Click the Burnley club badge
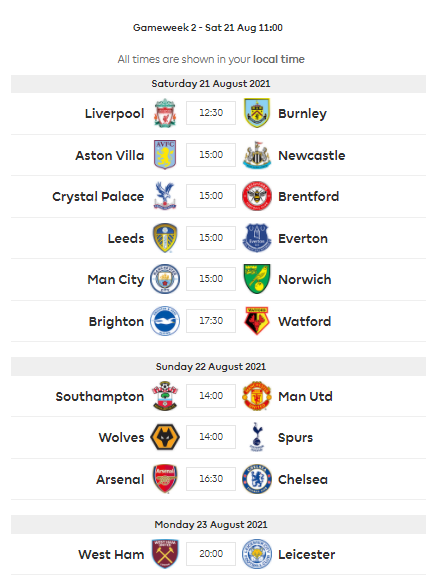This screenshot has width=441, height=577. pos(257,113)
